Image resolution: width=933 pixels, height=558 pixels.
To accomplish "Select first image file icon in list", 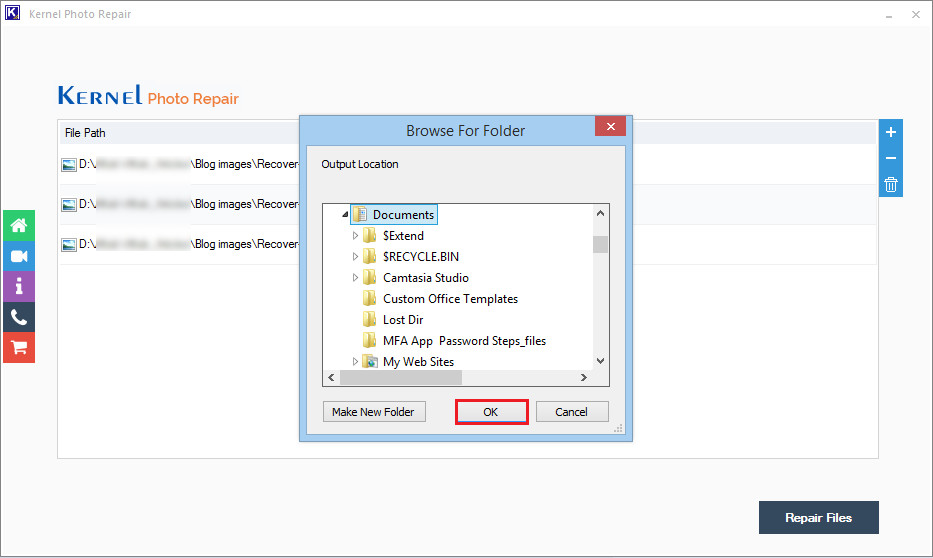I will click(69, 165).
